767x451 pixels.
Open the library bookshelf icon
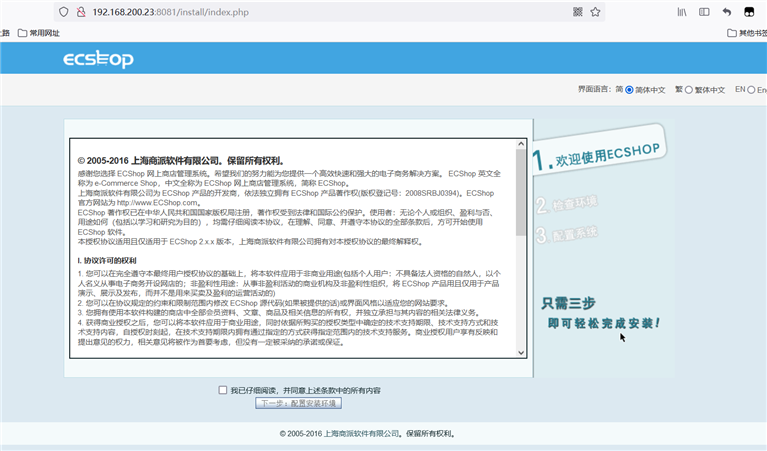[681, 12]
